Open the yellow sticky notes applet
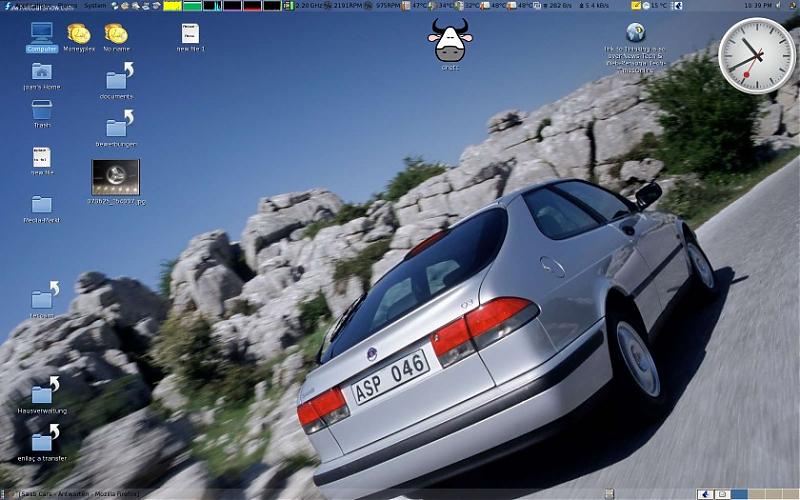This screenshot has height=500, width=800. 636,6
